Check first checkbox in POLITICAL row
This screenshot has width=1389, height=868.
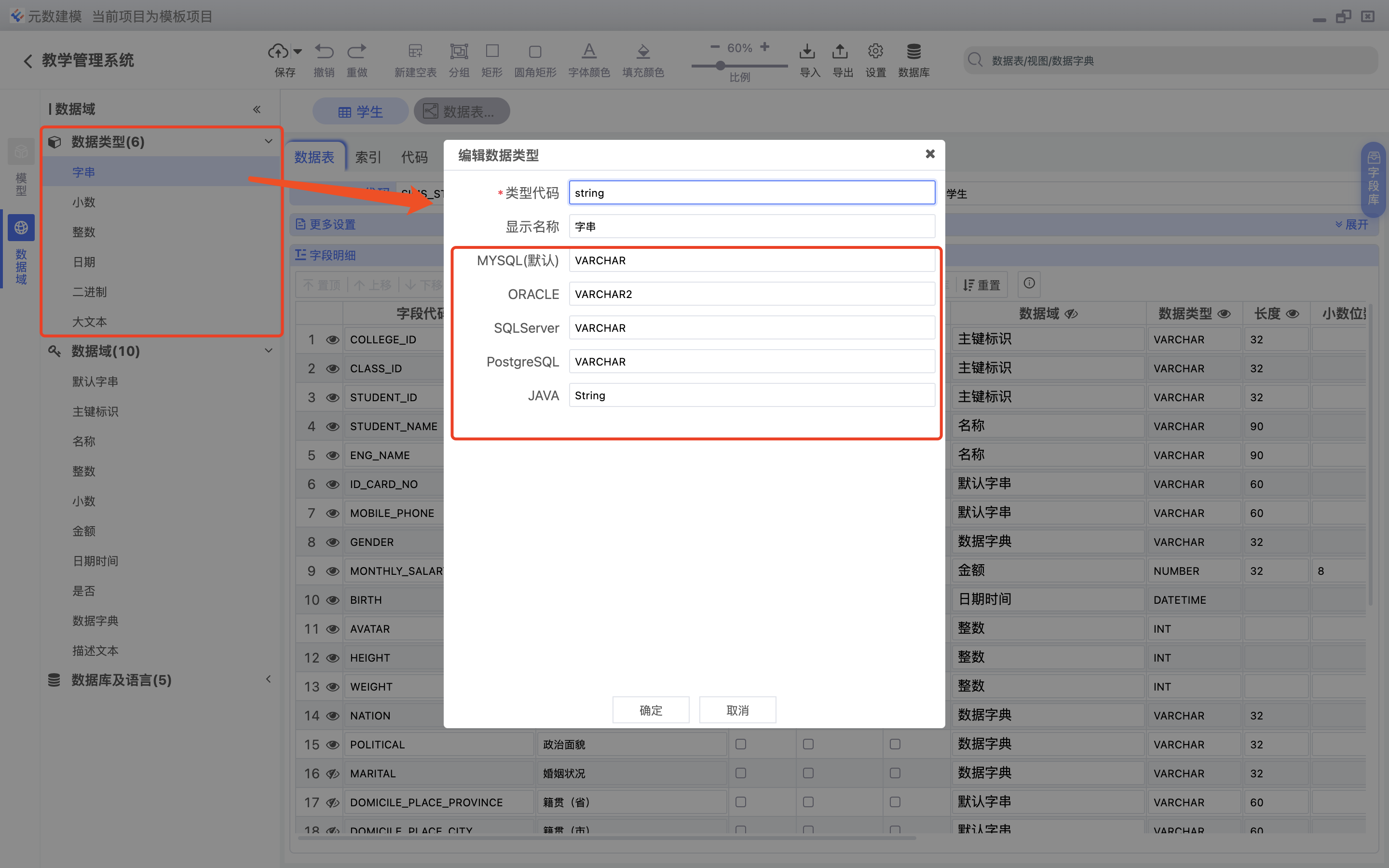(741, 744)
